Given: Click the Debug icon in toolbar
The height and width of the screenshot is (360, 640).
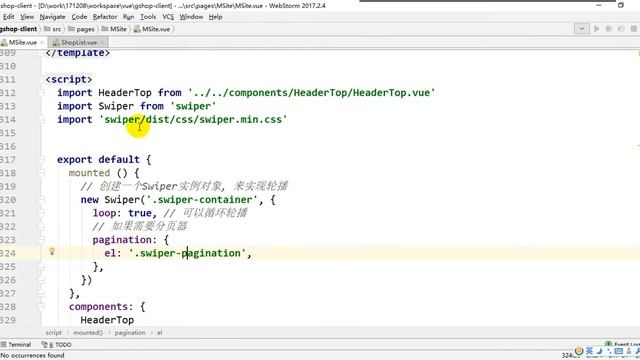Looking at the screenshot, I should point(609,29).
